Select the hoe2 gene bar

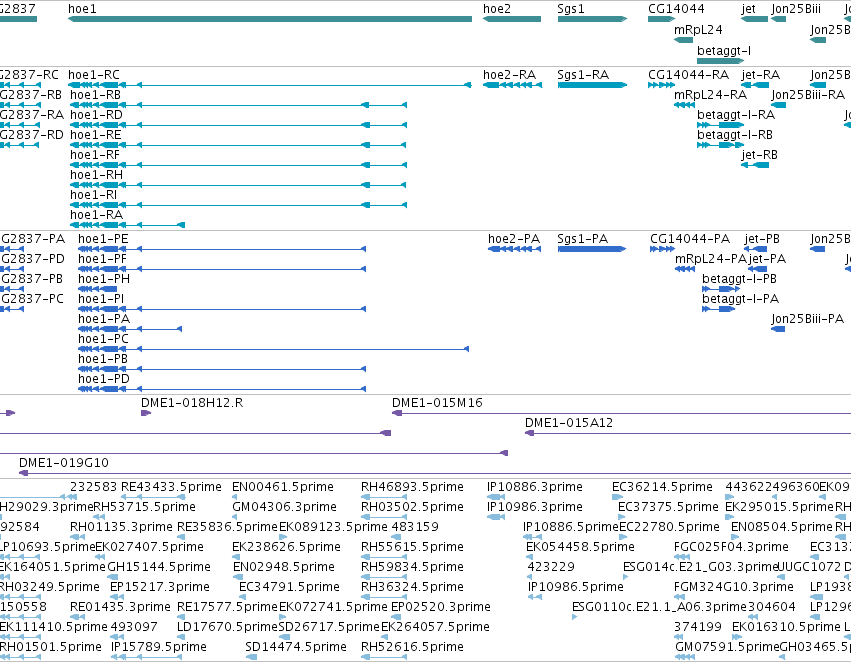[512, 19]
